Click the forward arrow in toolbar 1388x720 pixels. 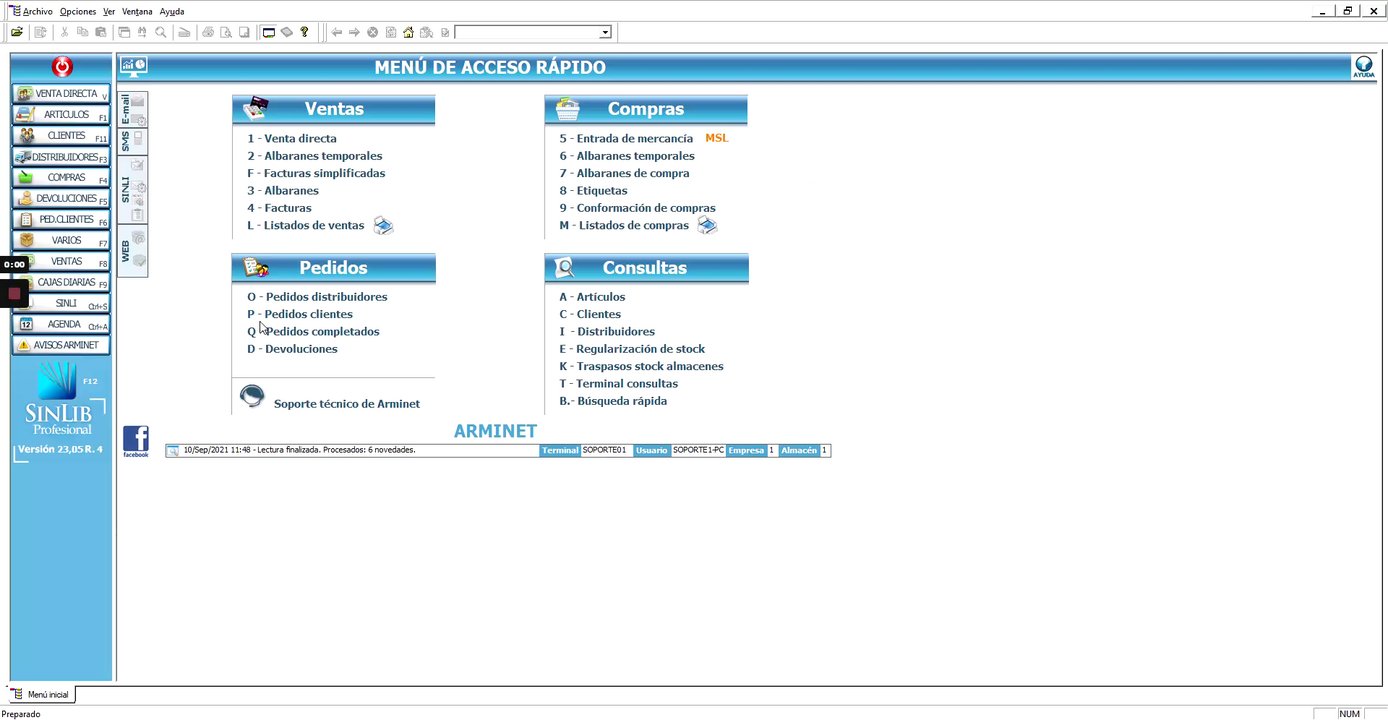(354, 32)
